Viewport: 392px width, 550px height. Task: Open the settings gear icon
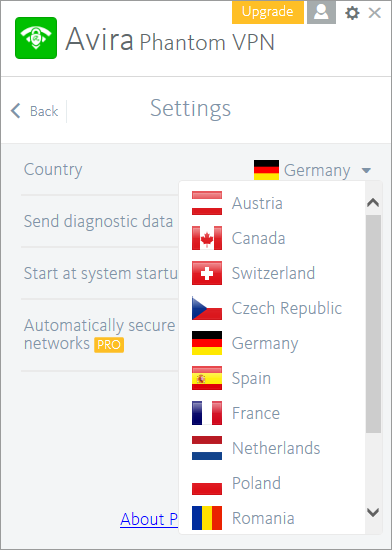(x=352, y=13)
